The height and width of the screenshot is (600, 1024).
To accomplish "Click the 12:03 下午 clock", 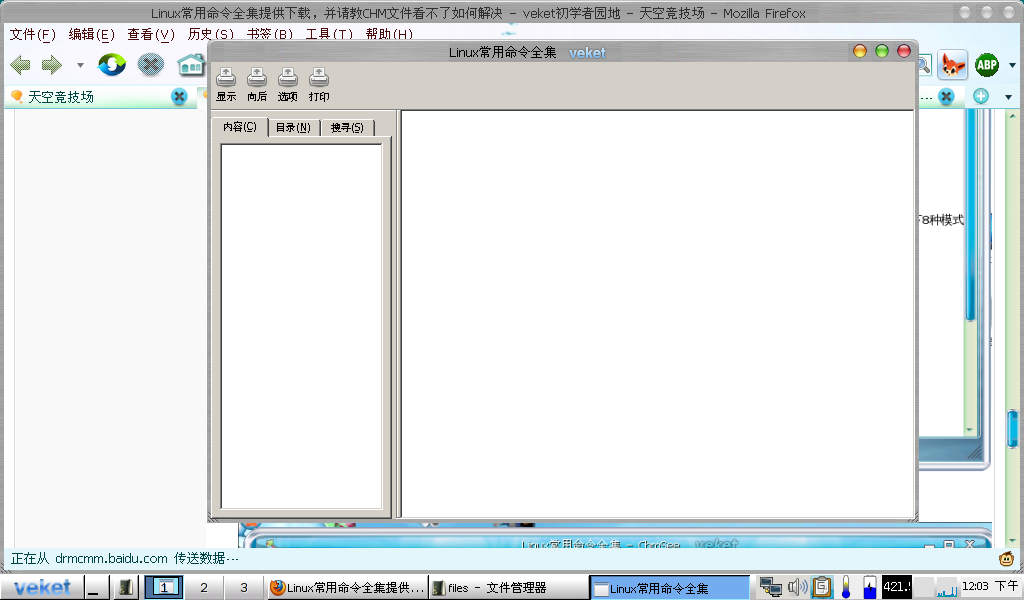I will 989,586.
